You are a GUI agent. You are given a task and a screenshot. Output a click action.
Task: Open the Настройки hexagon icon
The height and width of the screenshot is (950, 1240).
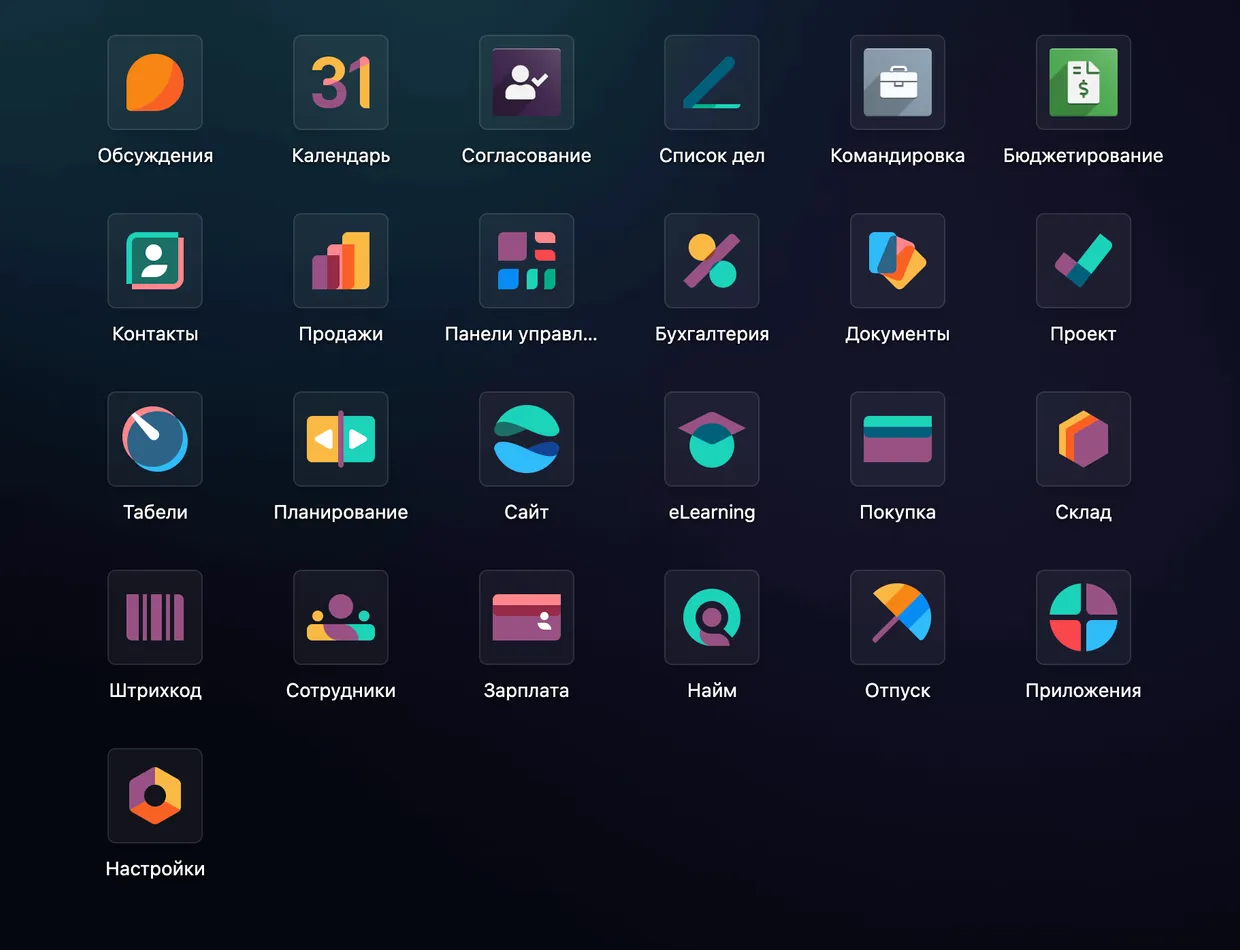point(155,796)
